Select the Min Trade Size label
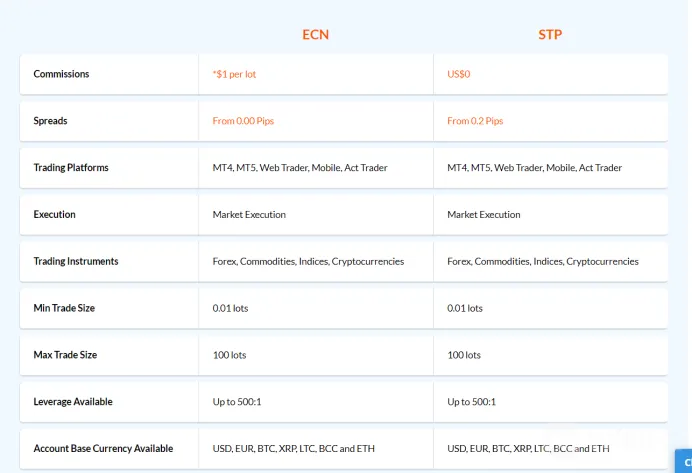 [64, 308]
